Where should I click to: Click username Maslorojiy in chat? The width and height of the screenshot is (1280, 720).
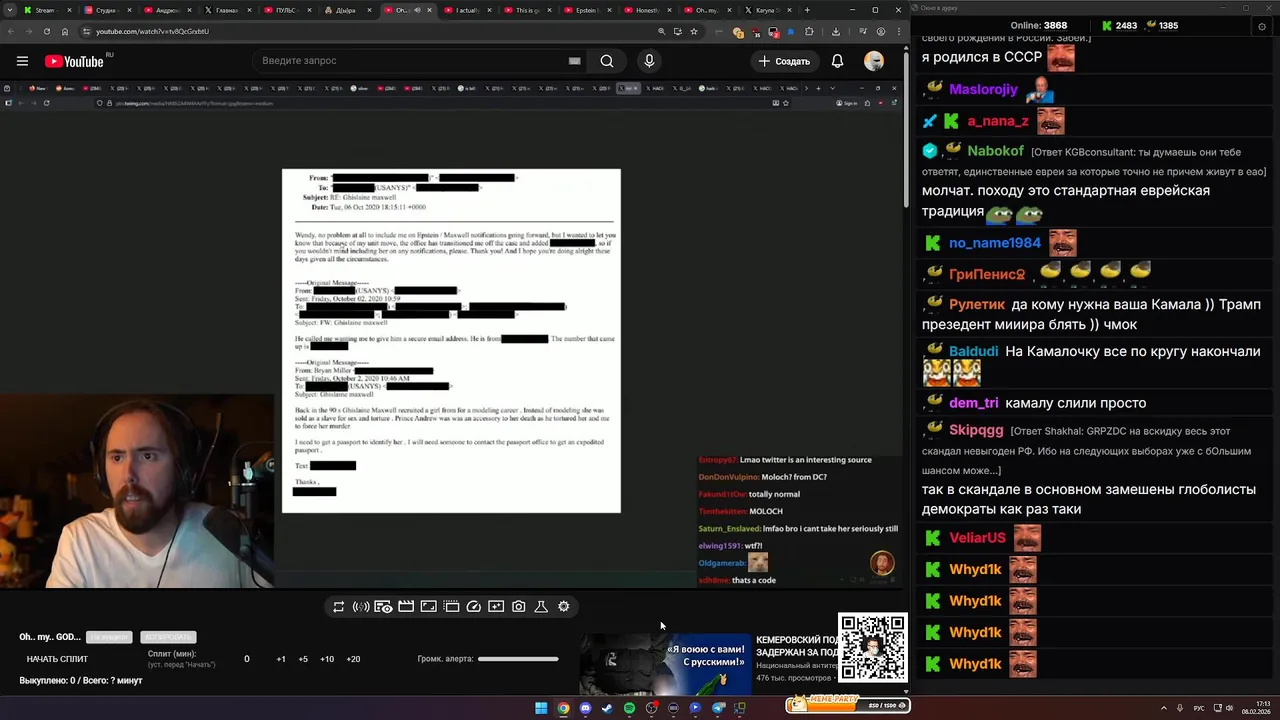983,89
